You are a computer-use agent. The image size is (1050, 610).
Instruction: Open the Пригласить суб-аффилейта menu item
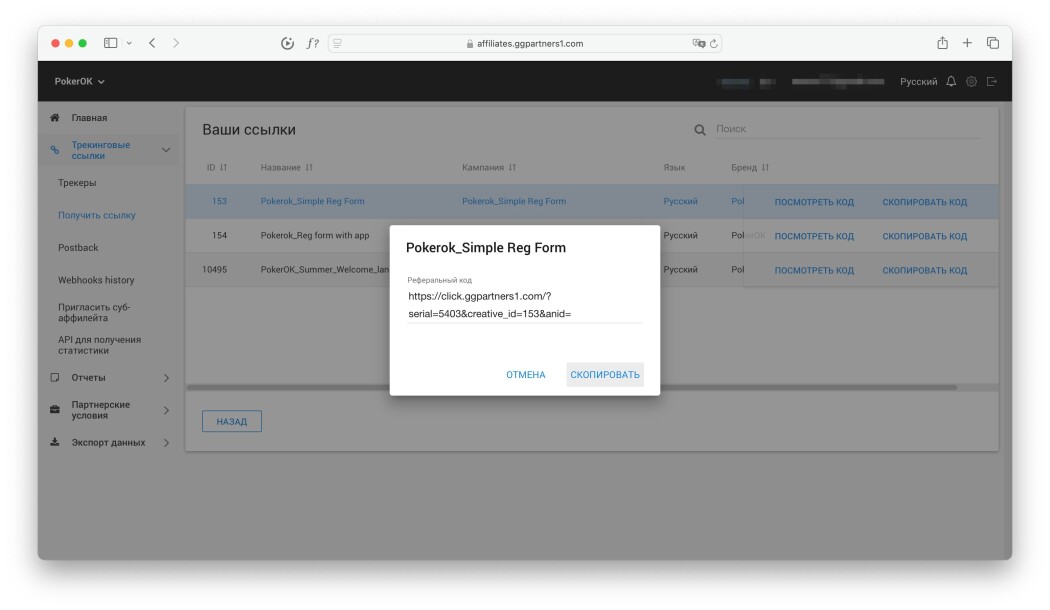point(94,313)
